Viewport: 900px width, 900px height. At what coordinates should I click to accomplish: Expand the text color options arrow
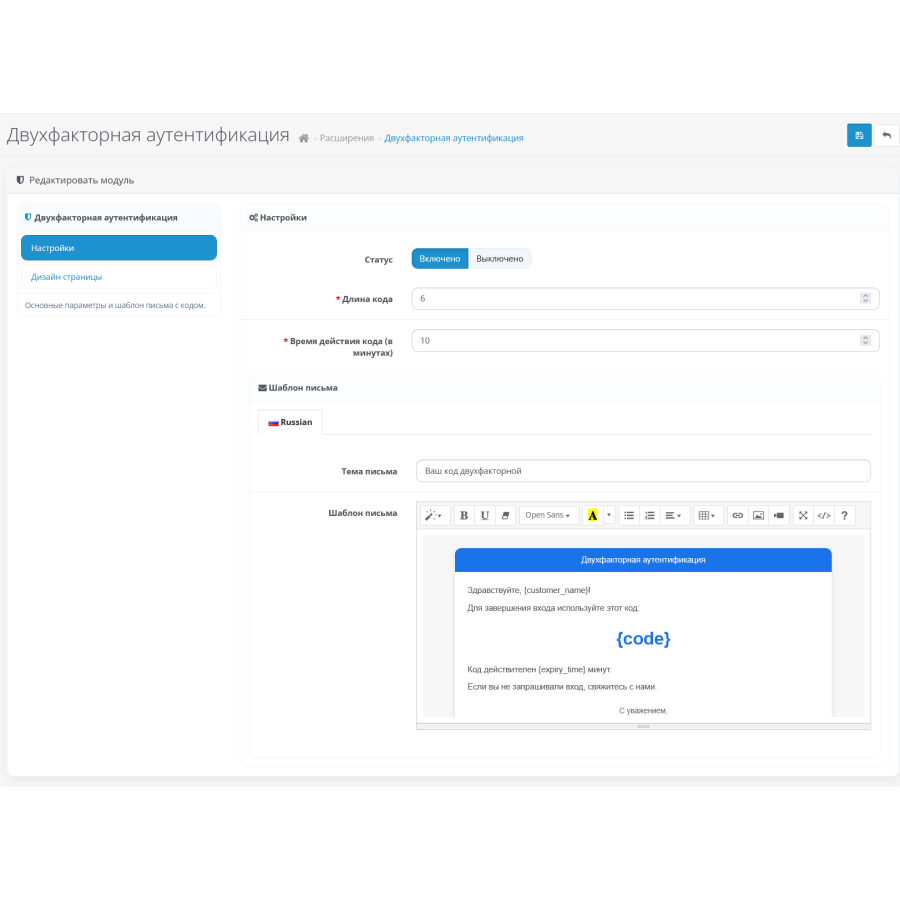coord(609,515)
